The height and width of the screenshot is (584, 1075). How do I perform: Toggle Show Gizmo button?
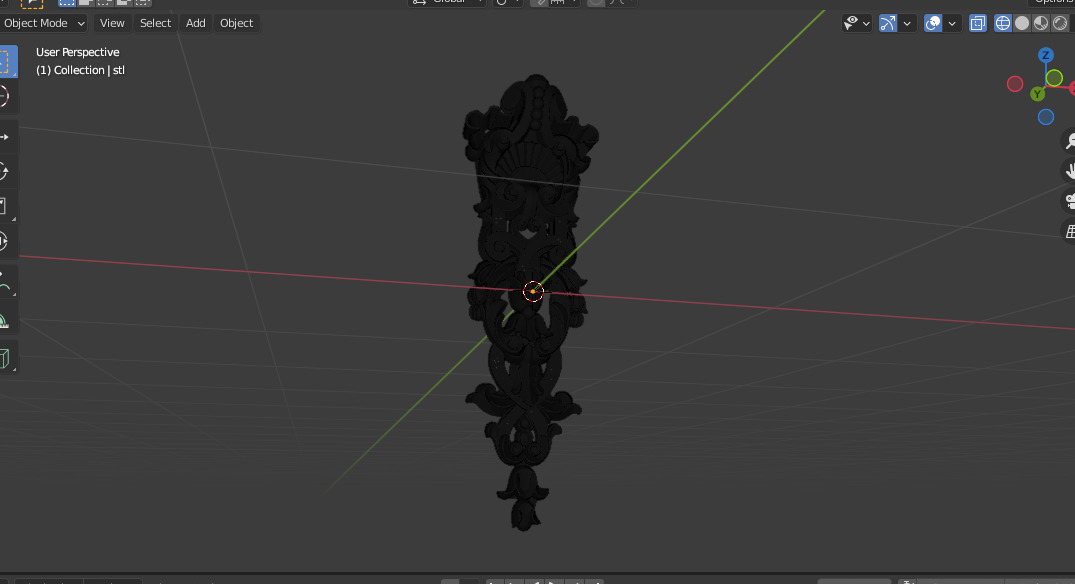tap(888, 23)
